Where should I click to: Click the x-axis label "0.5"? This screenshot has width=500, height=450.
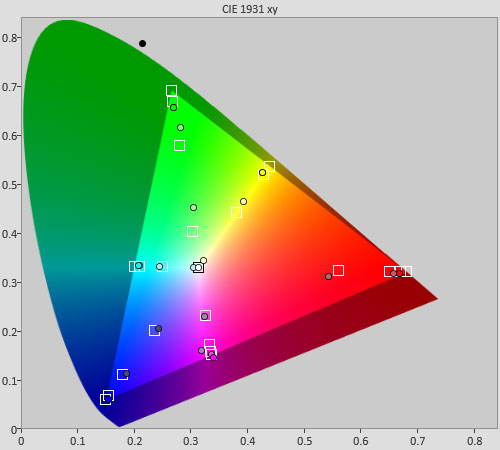coord(304,441)
